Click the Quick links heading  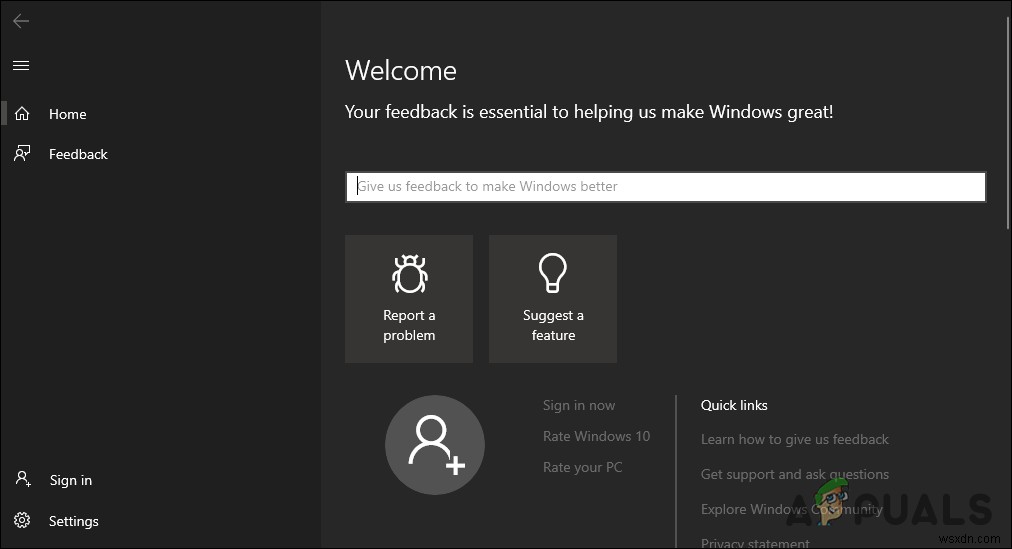tap(734, 405)
